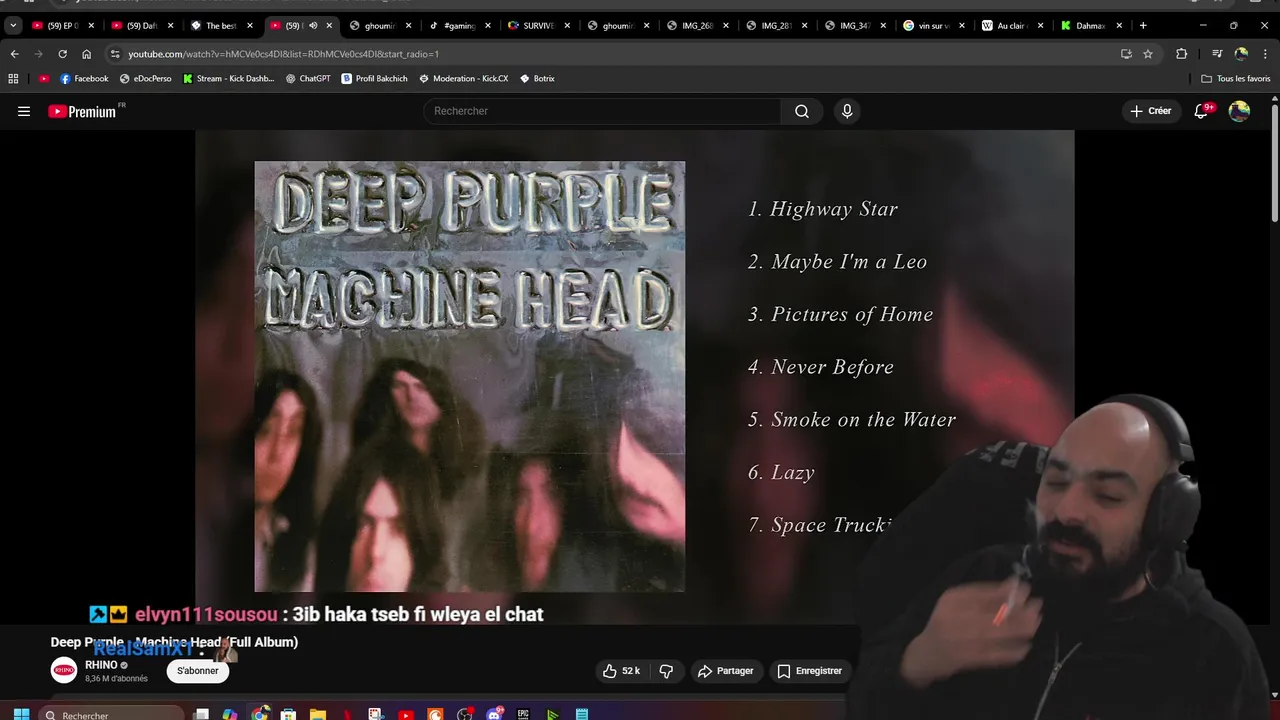The width and height of the screenshot is (1280, 720).
Task: Switch to the Au clair Wikipedia tab
Action: [1012, 26]
